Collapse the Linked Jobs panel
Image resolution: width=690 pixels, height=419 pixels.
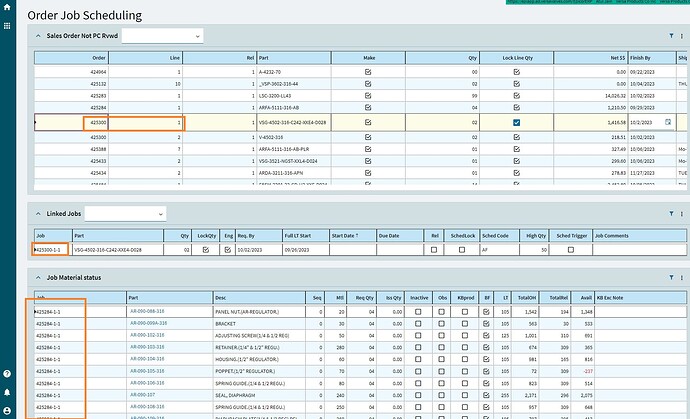point(39,214)
